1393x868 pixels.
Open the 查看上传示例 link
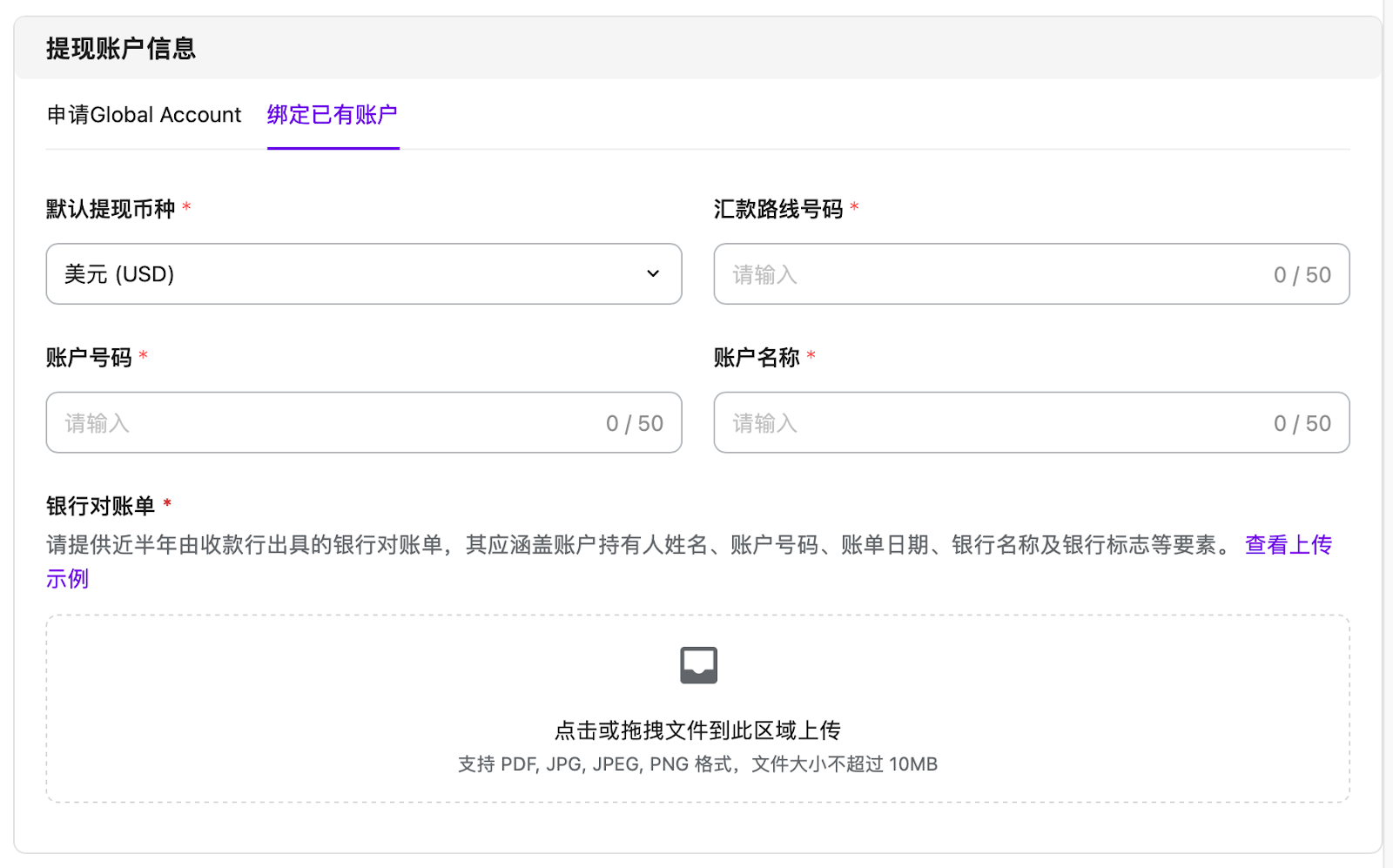[x=1288, y=545]
